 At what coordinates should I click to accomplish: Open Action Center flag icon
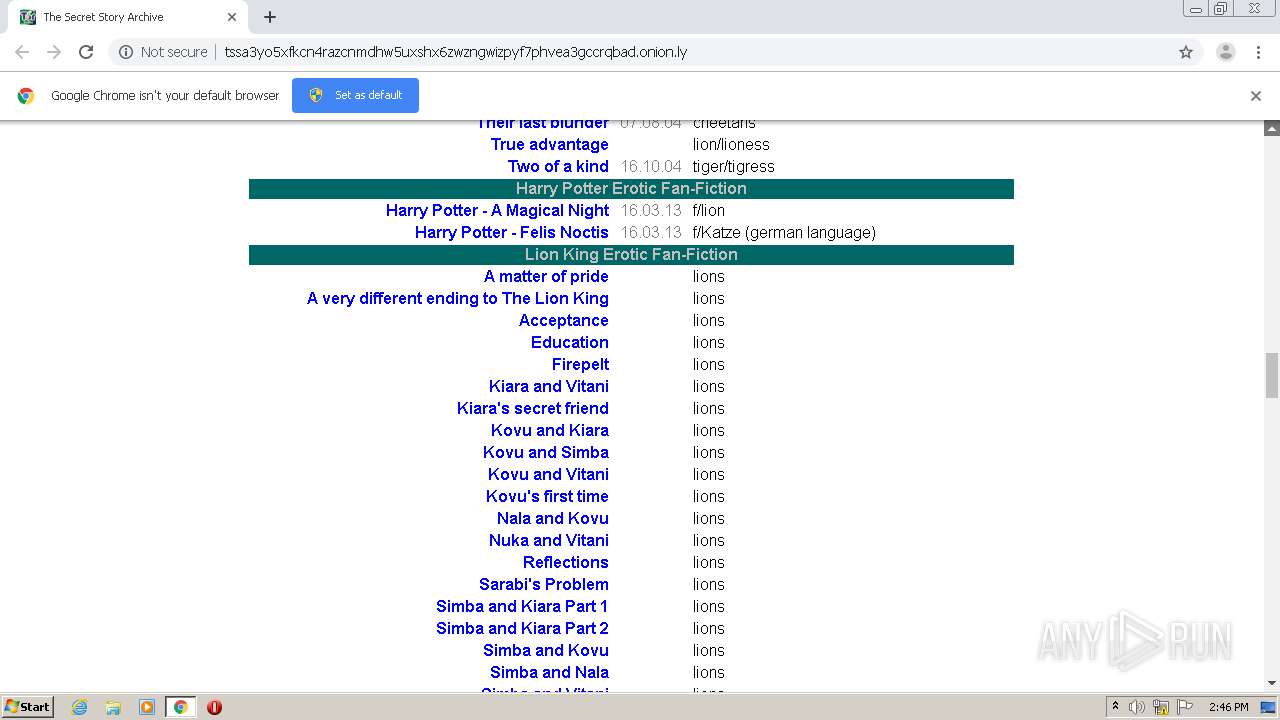pos(1185,707)
